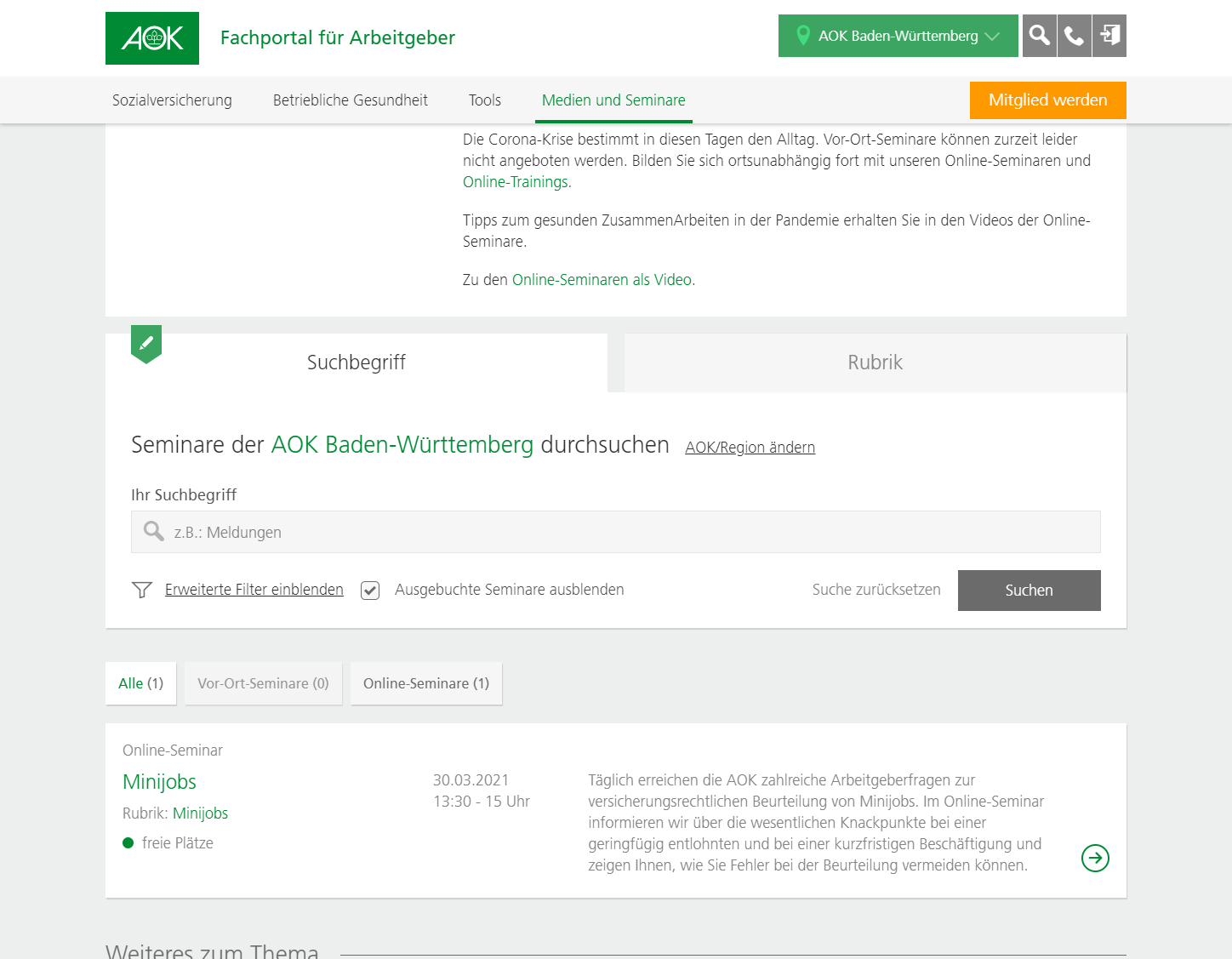Click magnifier icon inside search field
This screenshot has height=959, width=1232.
(154, 532)
